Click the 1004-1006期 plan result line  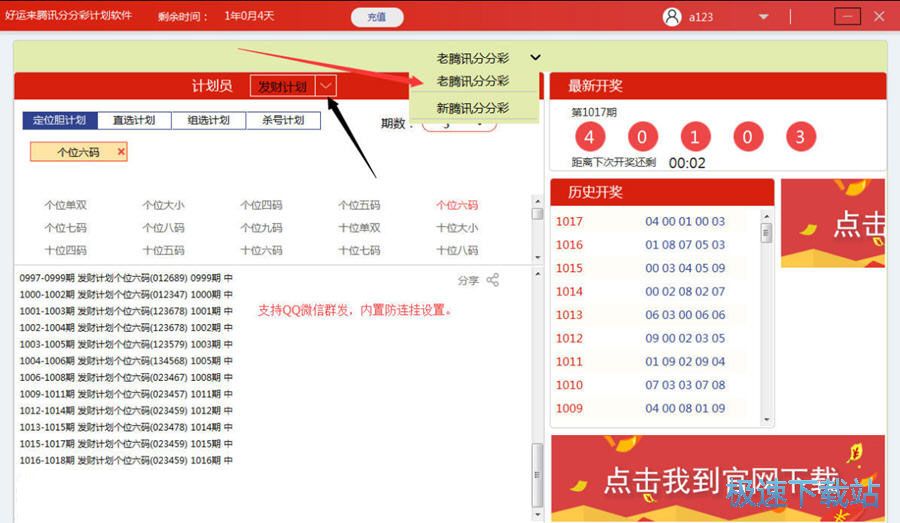coord(126,361)
